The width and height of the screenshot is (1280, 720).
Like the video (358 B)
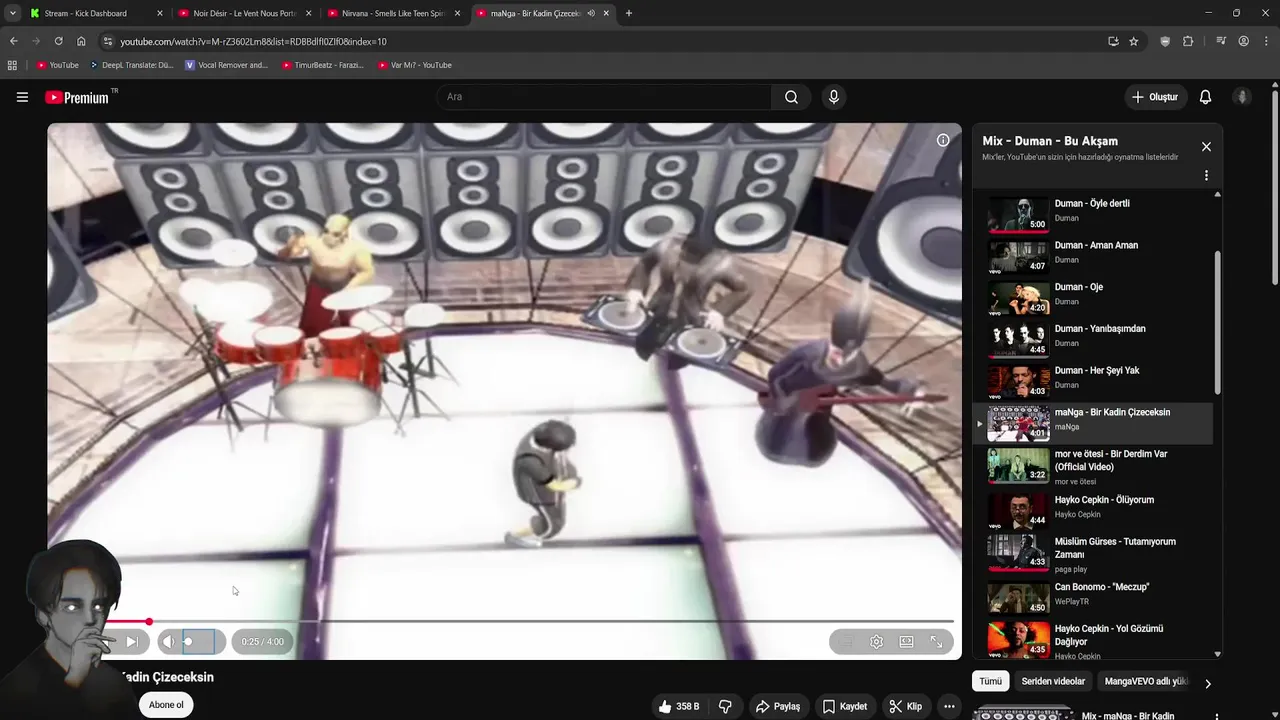(679, 706)
